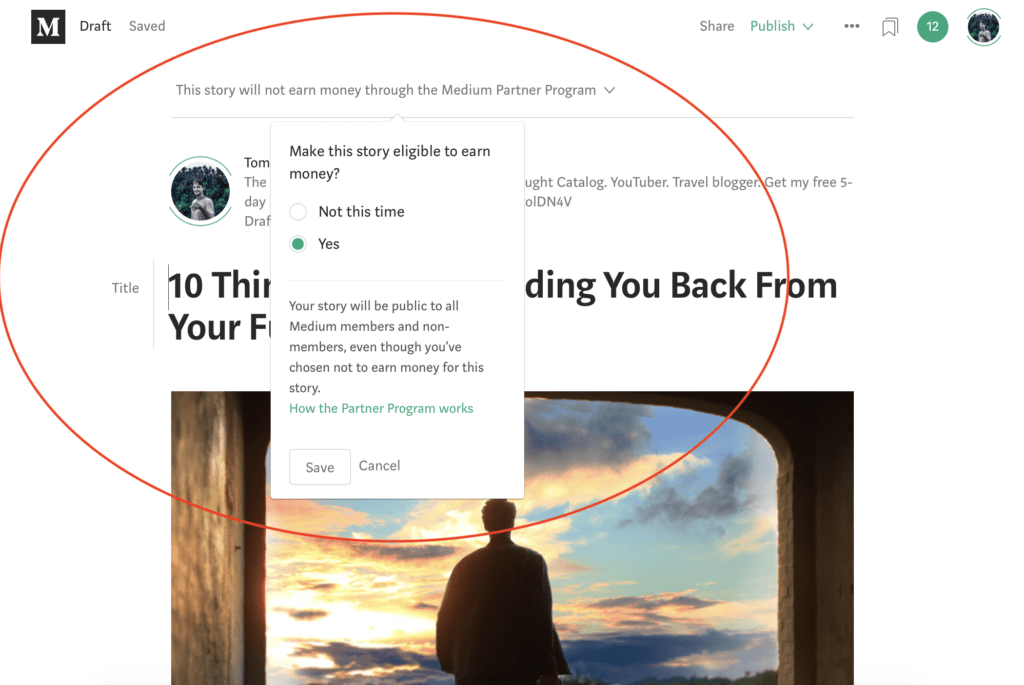This screenshot has height=685, width=1024.
Task: Expand the Publish dropdown arrow
Action: point(808,27)
